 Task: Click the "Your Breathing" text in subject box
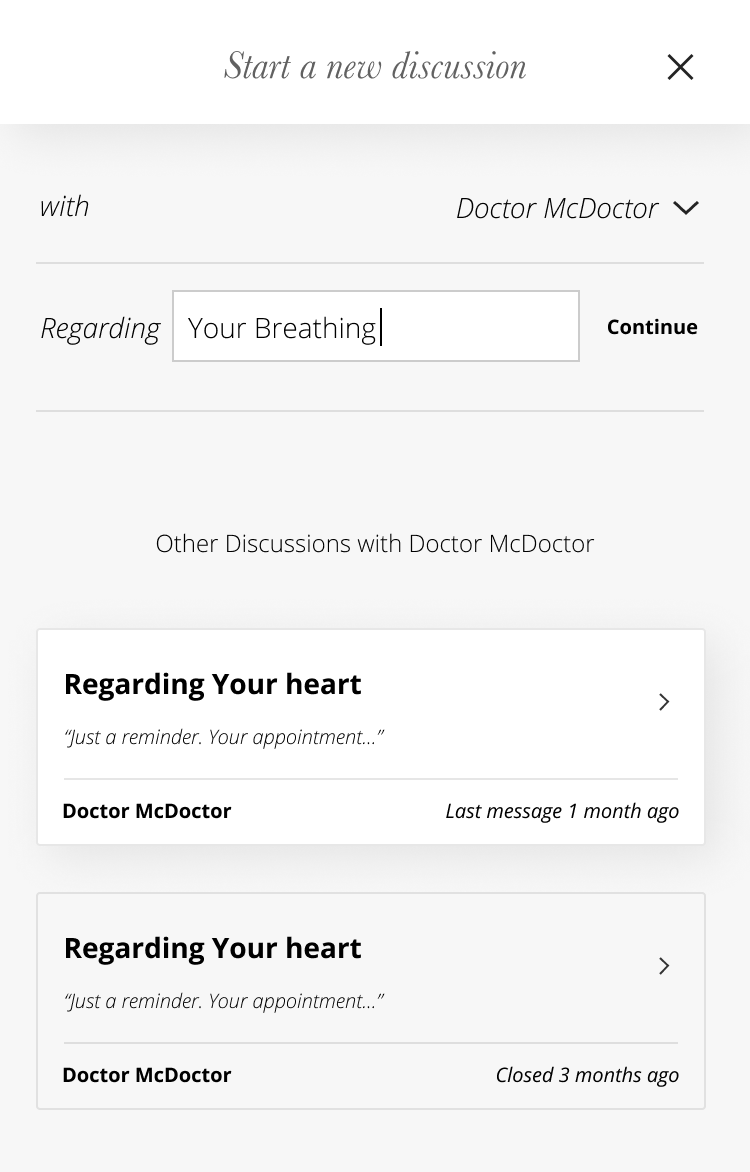pos(282,328)
